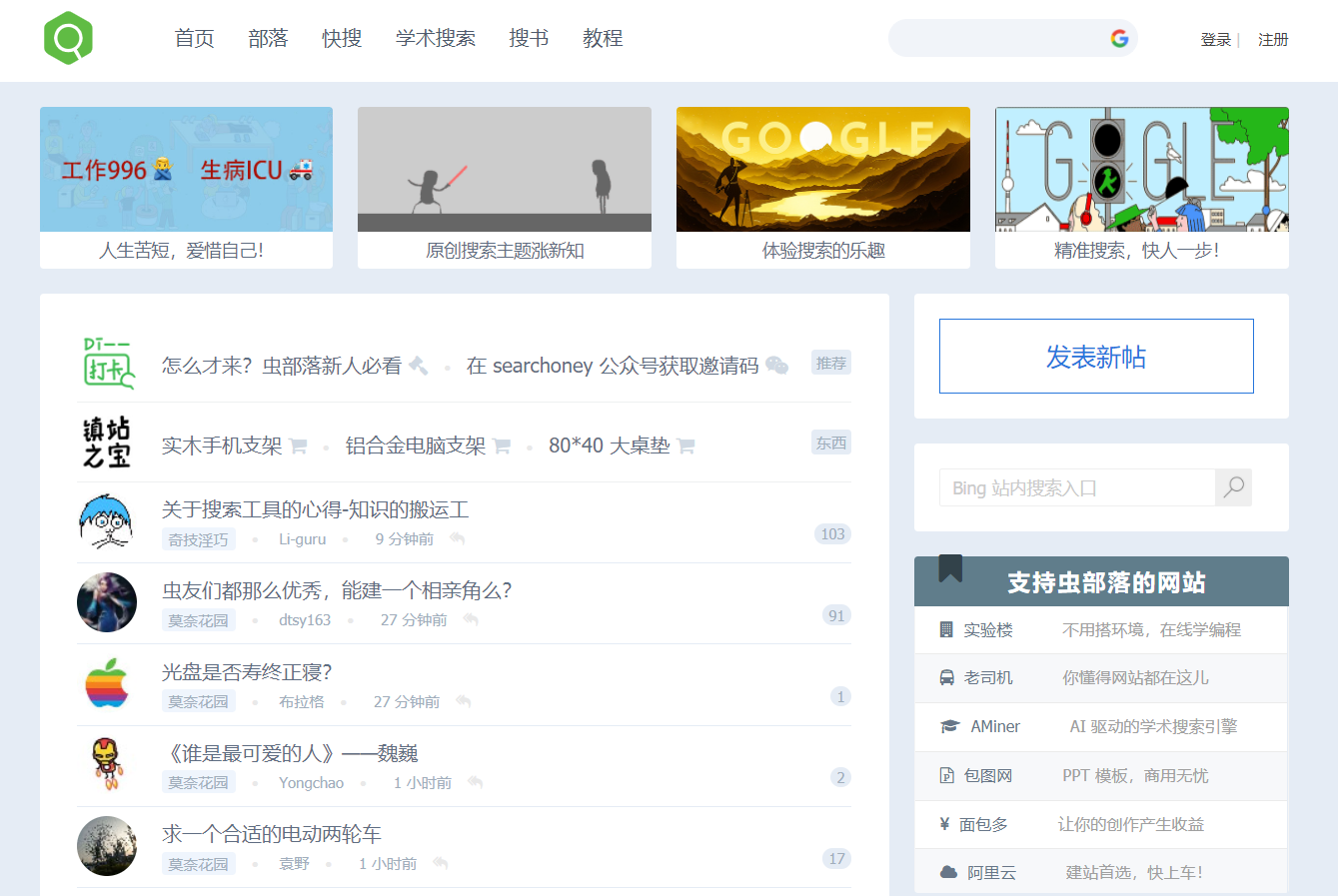This screenshot has height=896, width=1338.
Task: Click dtsy163's round portrait avatar
Action: tap(107, 602)
